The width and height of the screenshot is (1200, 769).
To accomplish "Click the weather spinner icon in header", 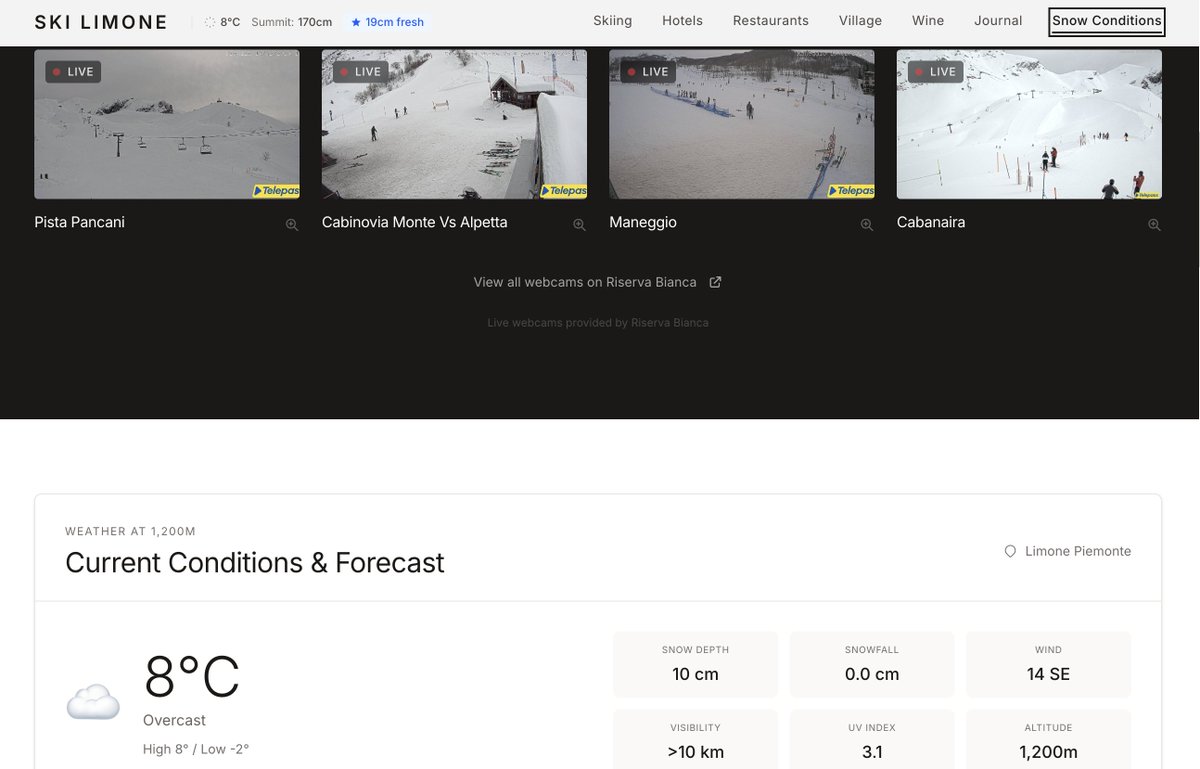I will (210, 22).
